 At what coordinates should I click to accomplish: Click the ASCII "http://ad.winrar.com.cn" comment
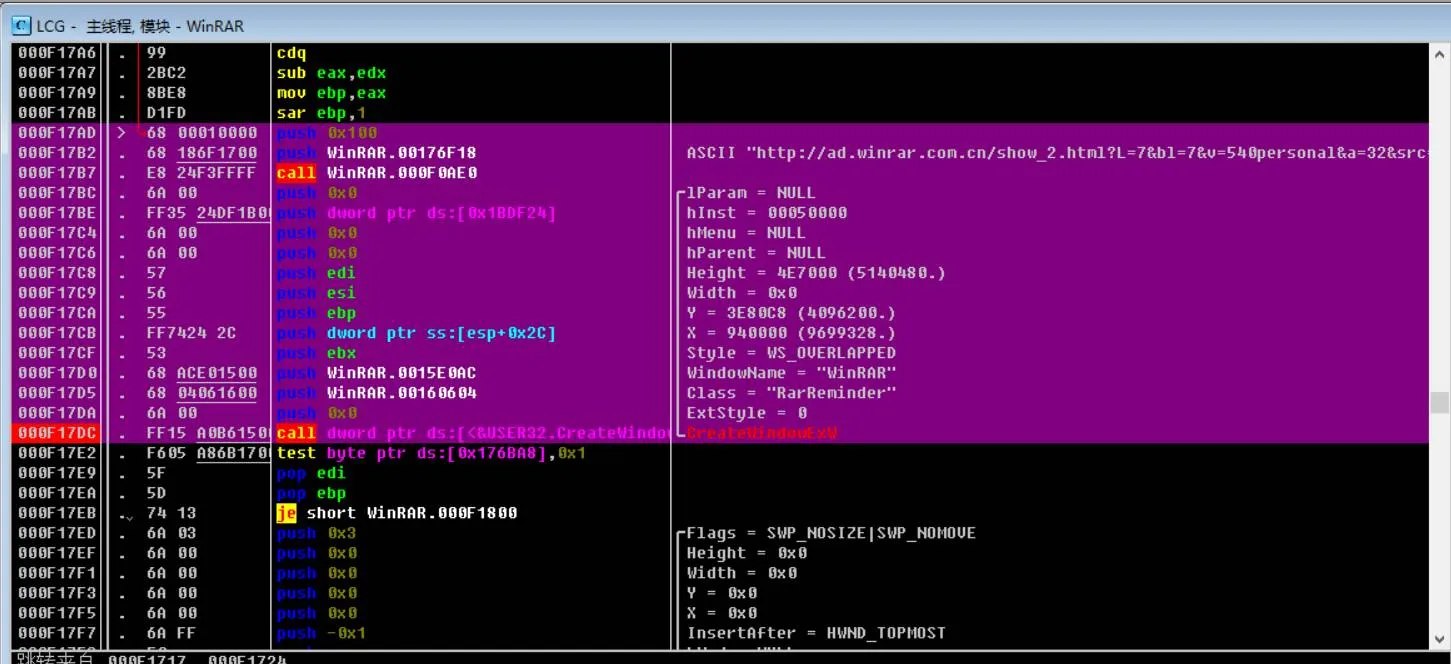1056,153
